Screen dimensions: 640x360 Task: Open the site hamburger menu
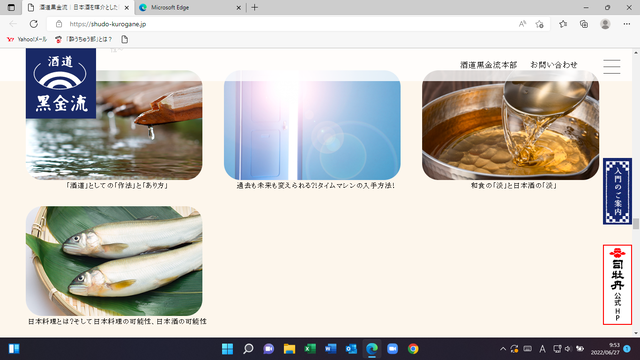pyautogui.click(x=611, y=67)
